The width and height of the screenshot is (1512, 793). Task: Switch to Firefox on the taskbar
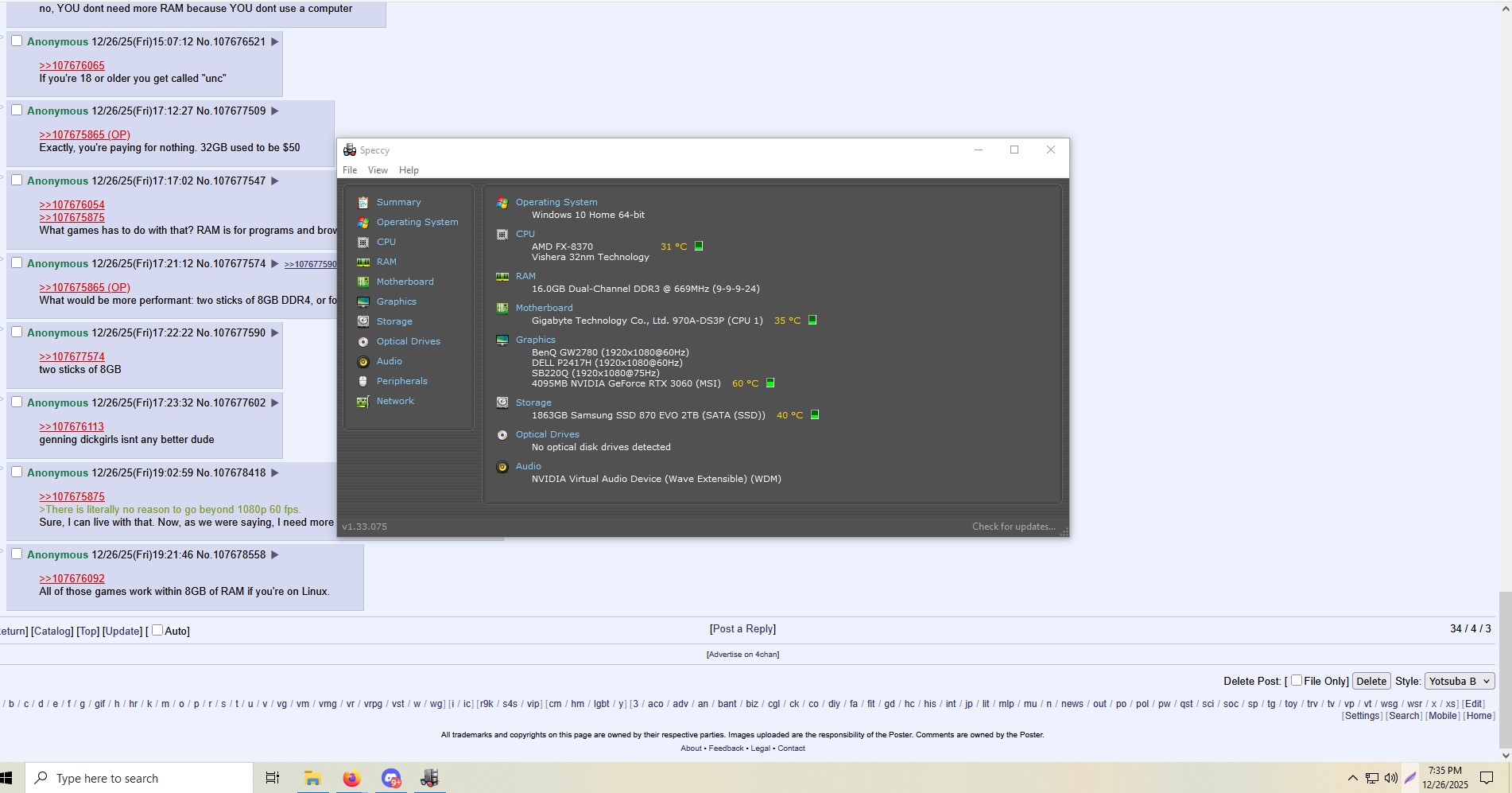coord(351,778)
